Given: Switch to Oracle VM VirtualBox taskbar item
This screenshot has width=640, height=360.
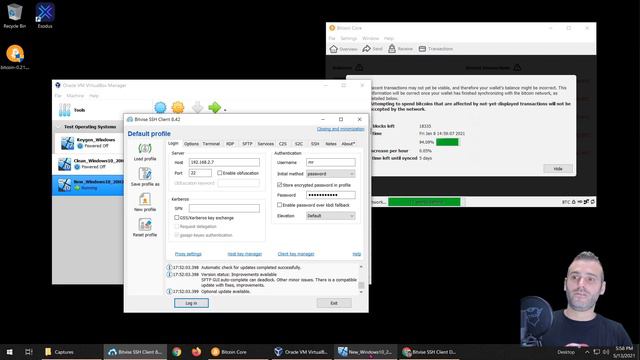Looking at the screenshot, I should (x=301, y=352).
